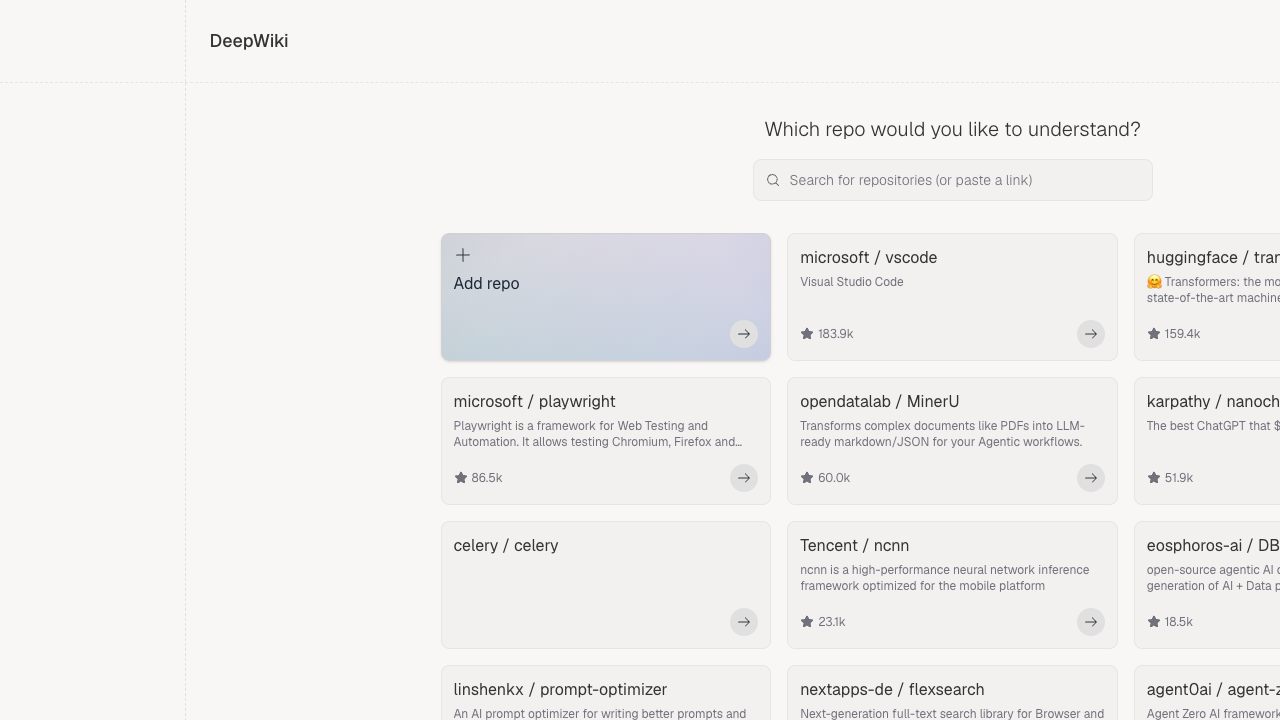Click the 183.9k star count

click(836, 334)
